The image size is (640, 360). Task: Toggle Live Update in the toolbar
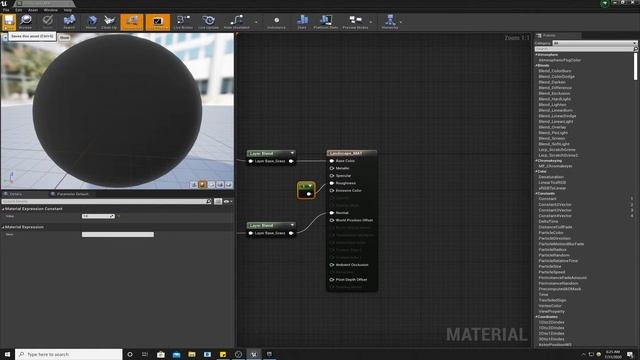[208, 22]
